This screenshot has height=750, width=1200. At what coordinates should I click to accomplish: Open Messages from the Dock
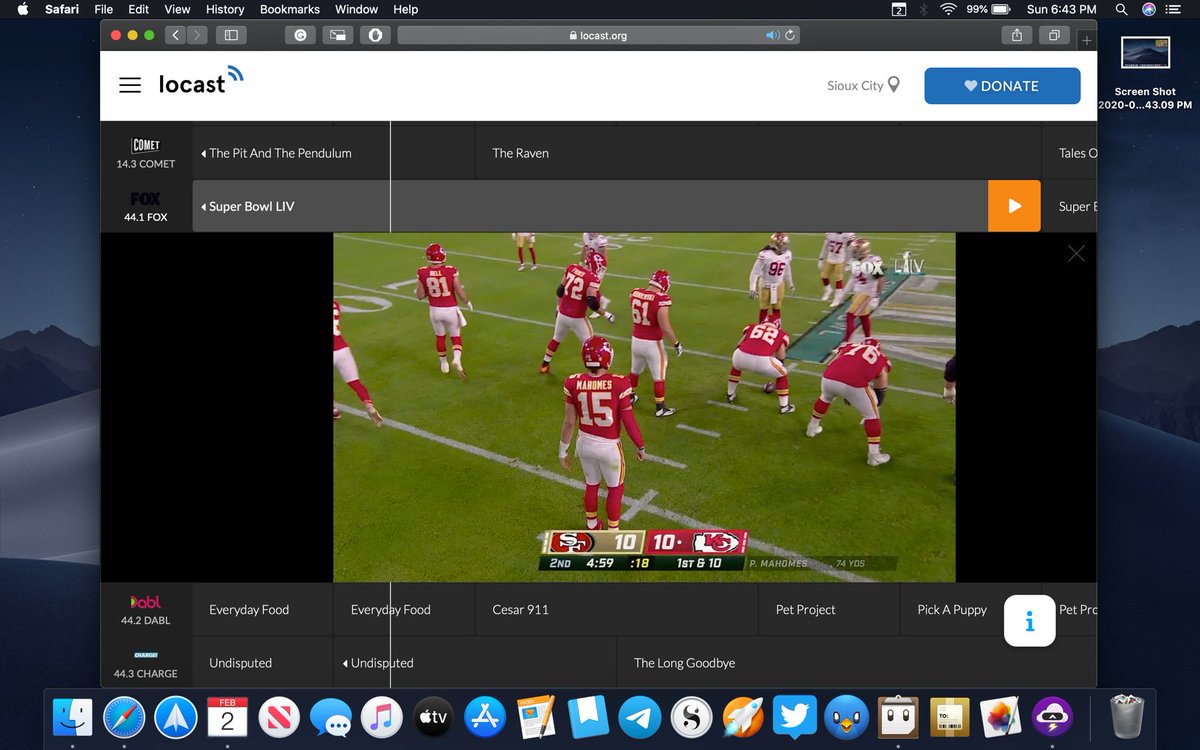click(330, 717)
